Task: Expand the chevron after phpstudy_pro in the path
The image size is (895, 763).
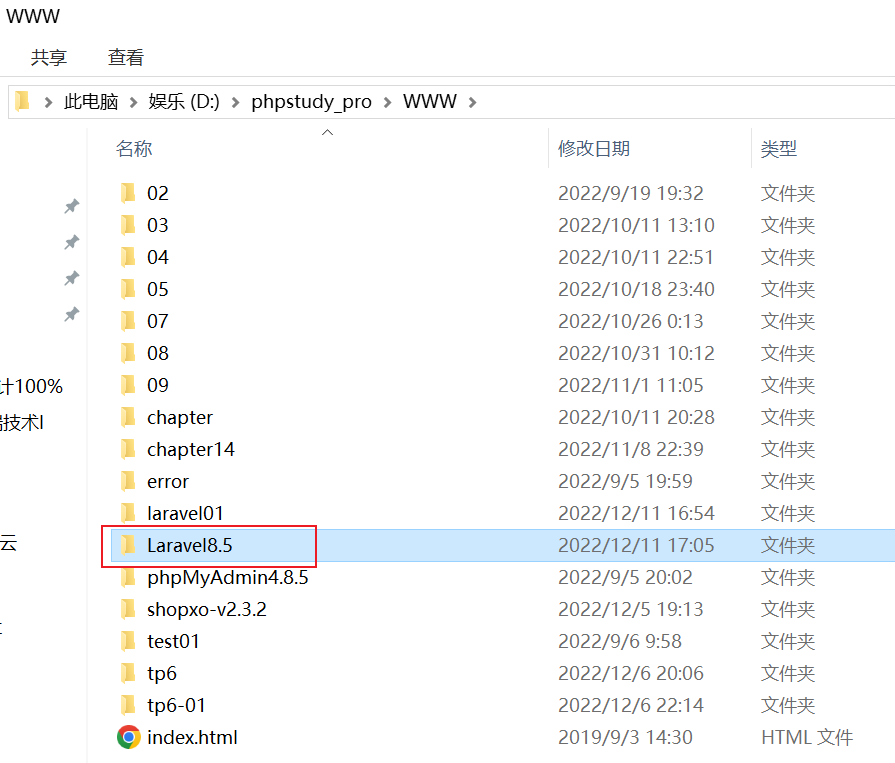Action: [x=388, y=102]
